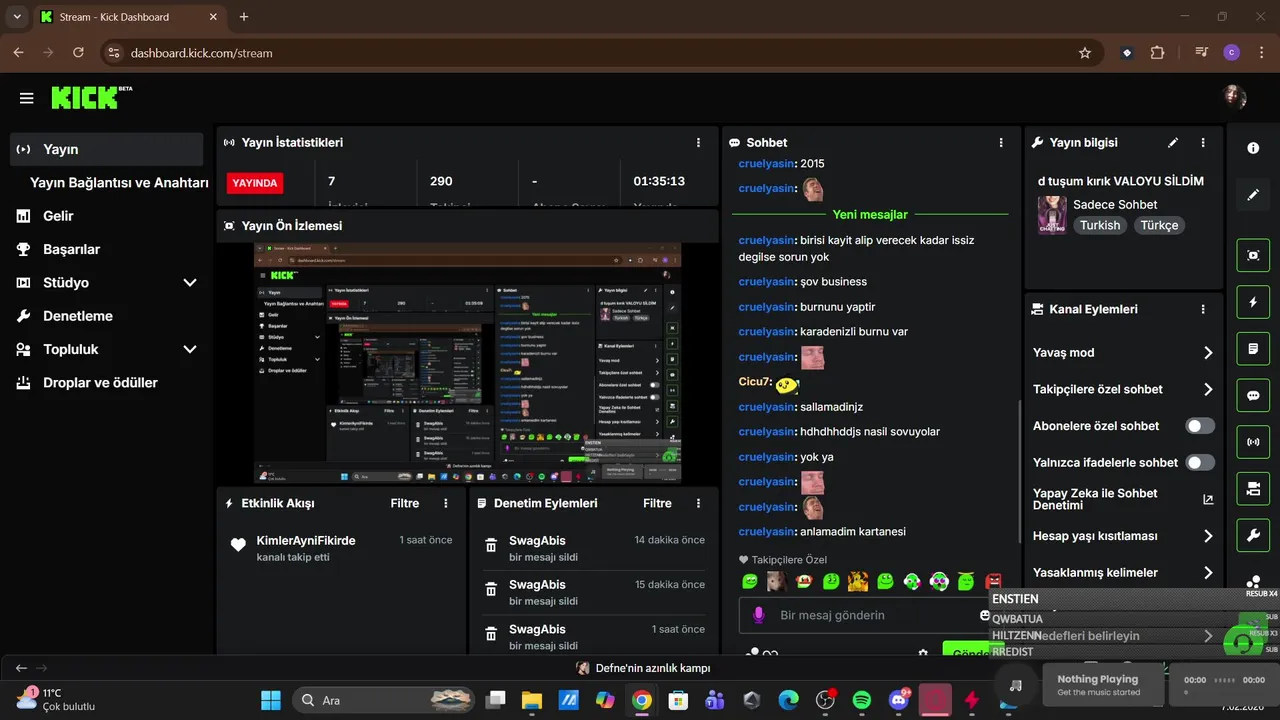Click the YAYINDA live badge
Image resolution: width=1280 pixels, height=720 pixels.
point(255,183)
